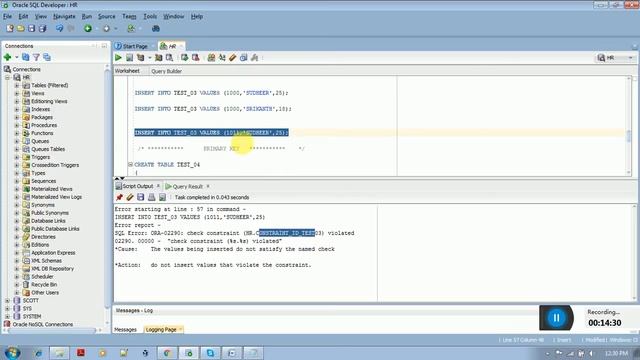Open the Source menu

(x=107, y=16)
